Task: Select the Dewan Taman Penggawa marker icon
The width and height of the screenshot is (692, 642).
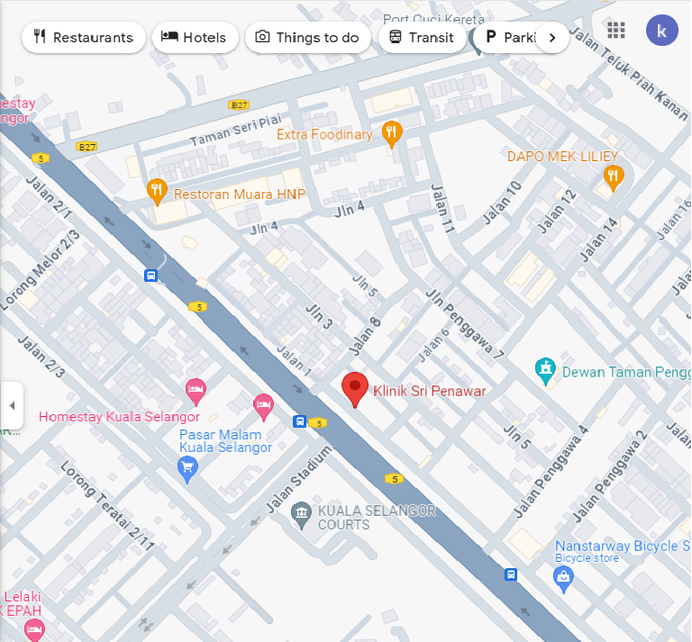Action: [x=545, y=371]
